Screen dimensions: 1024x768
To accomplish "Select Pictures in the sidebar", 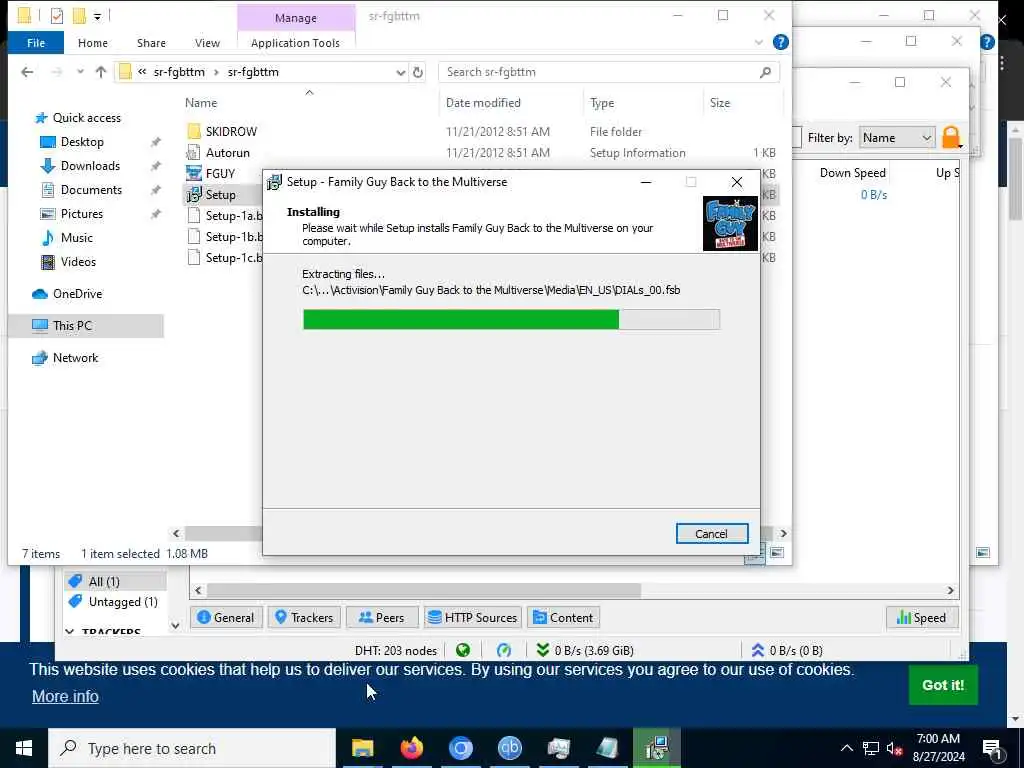I will 82,214.
